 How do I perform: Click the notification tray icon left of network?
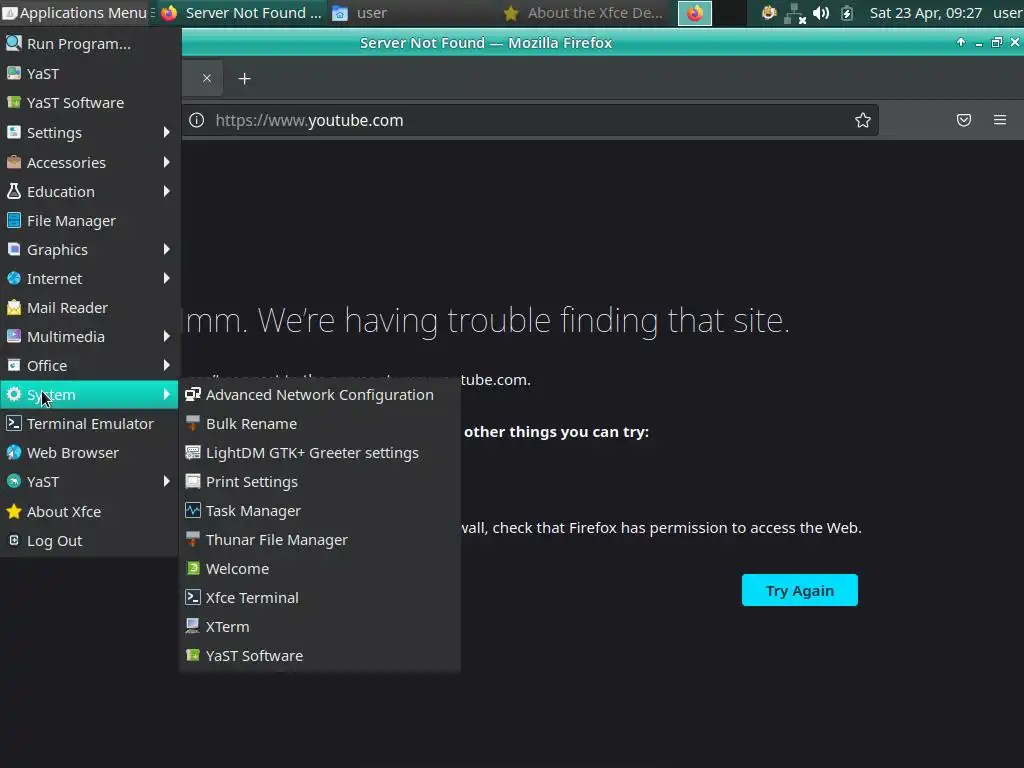coord(769,12)
